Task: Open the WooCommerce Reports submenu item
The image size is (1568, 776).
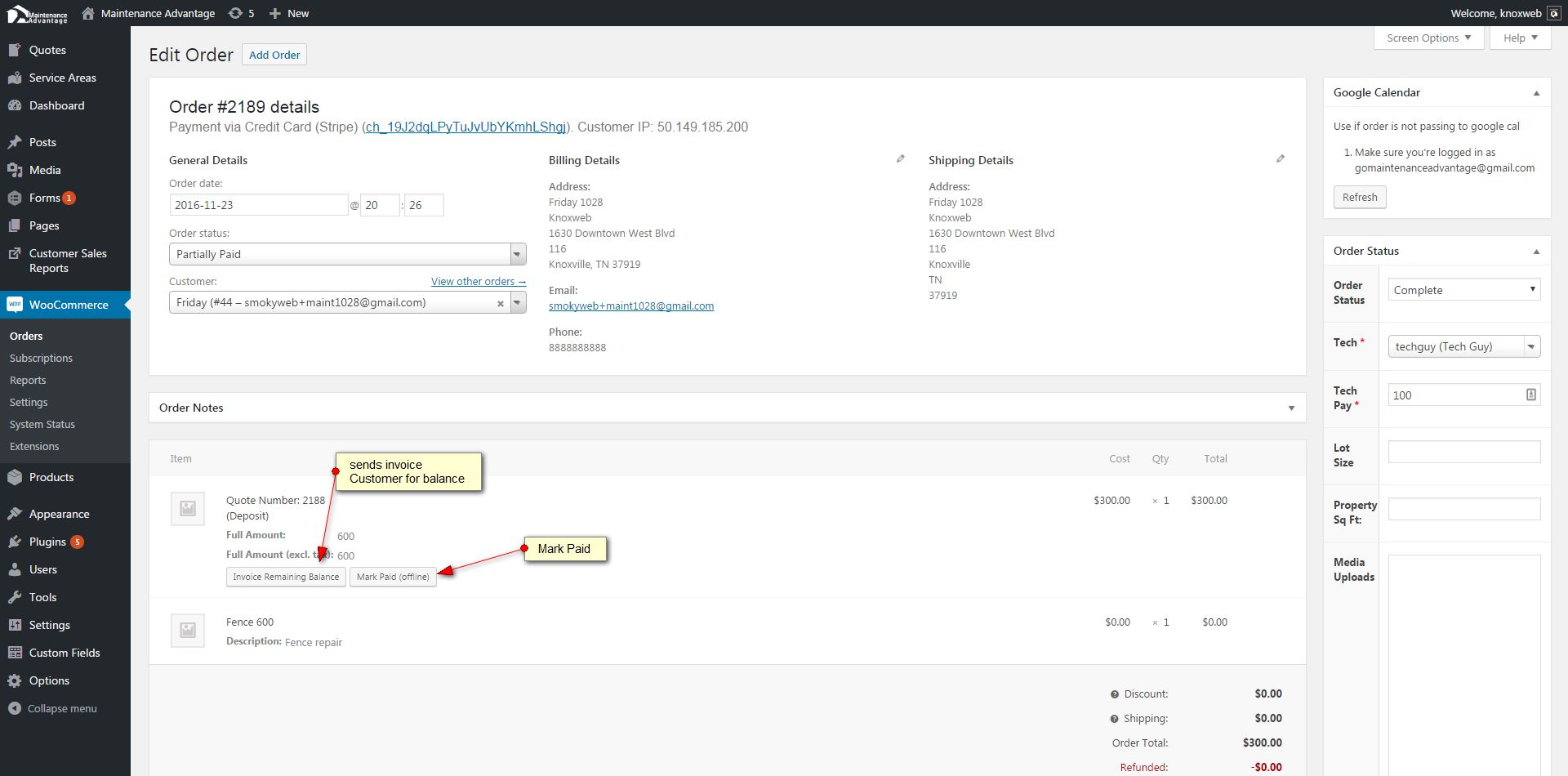Action: tap(28, 380)
